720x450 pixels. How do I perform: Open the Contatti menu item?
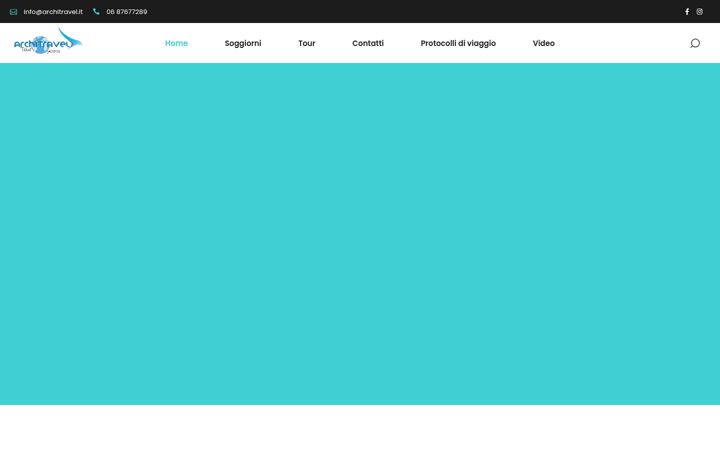368,43
